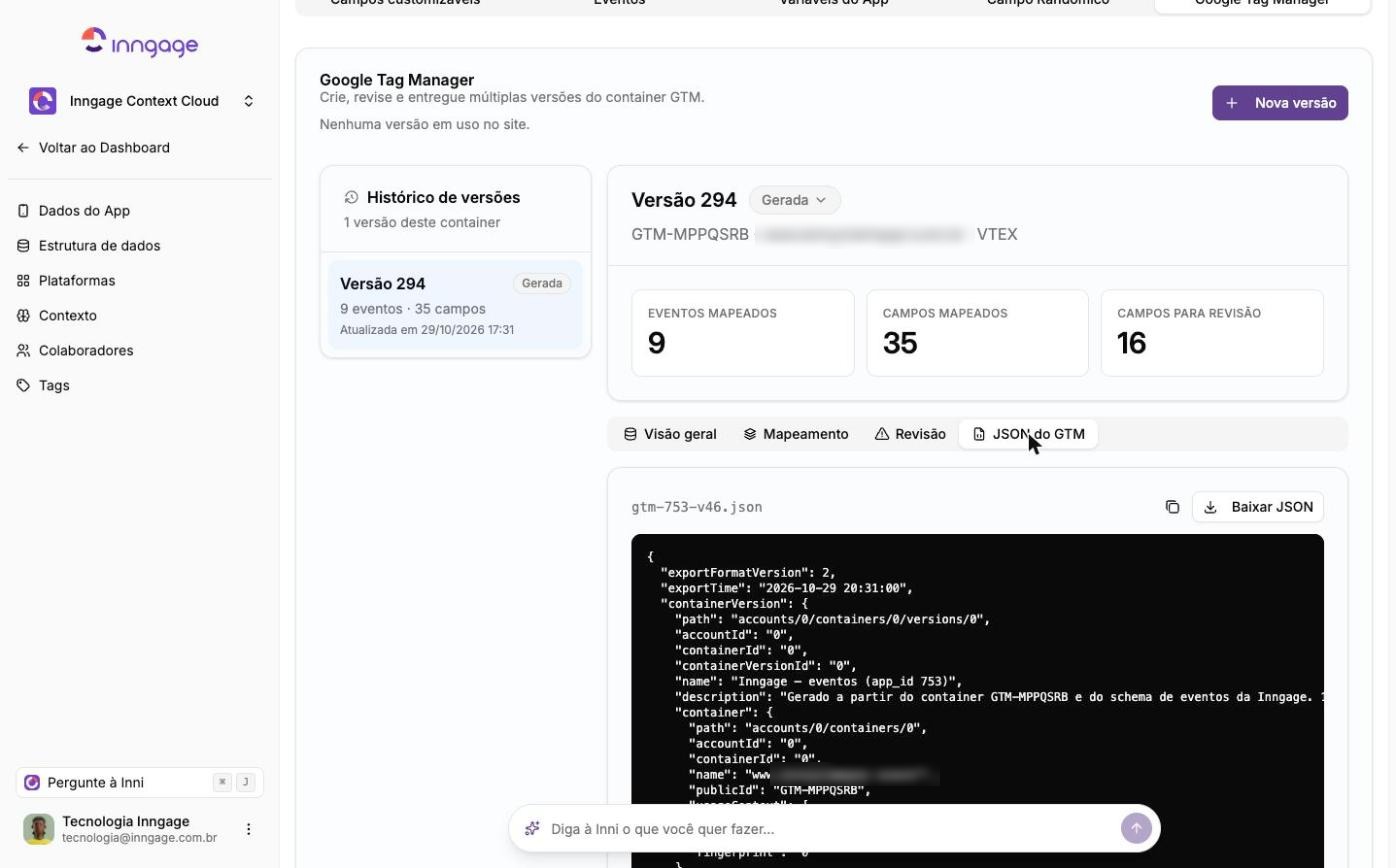Click the Visão geral database icon

(630, 434)
